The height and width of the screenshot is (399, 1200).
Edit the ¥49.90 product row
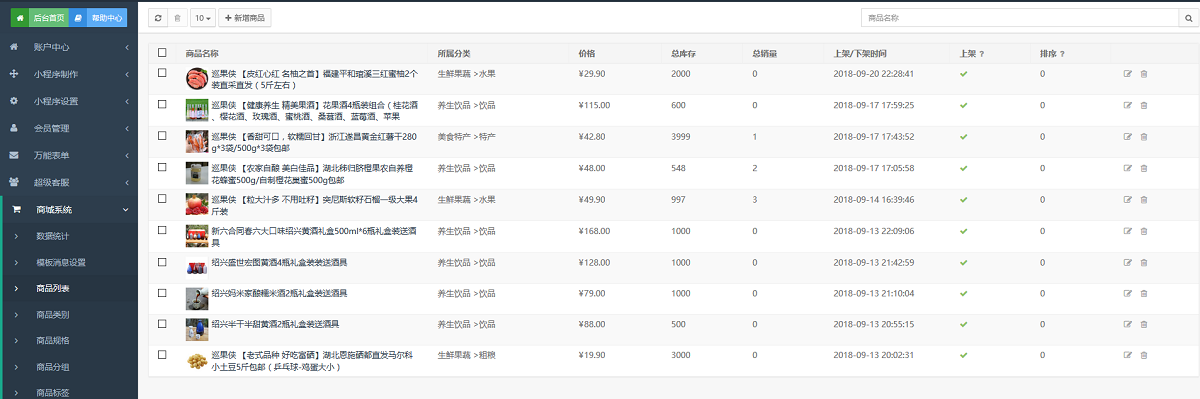click(1128, 200)
